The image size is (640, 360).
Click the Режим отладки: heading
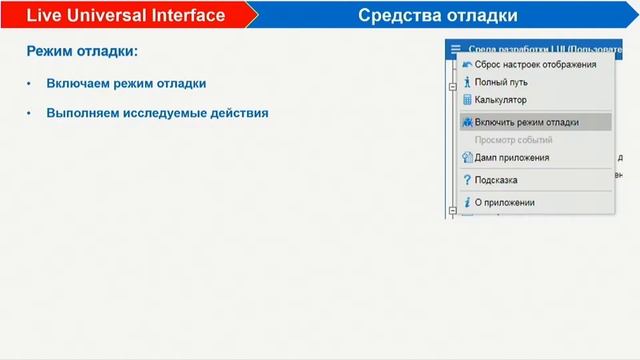pos(82,51)
